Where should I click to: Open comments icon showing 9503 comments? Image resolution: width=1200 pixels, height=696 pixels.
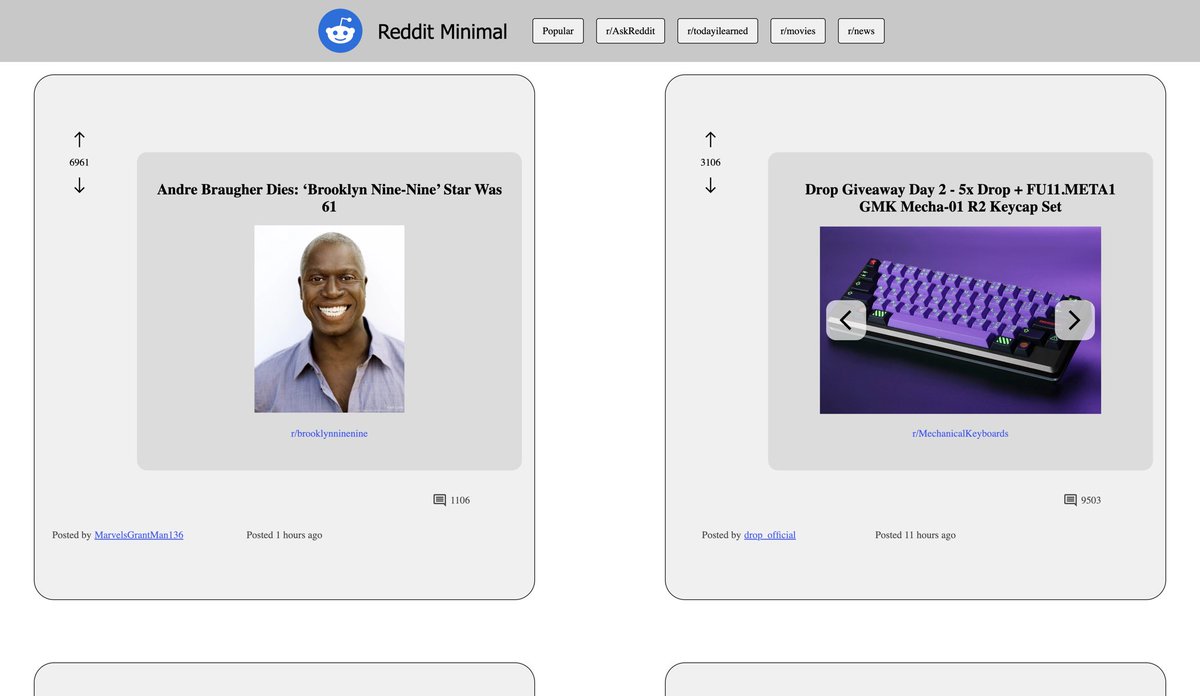point(1070,500)
